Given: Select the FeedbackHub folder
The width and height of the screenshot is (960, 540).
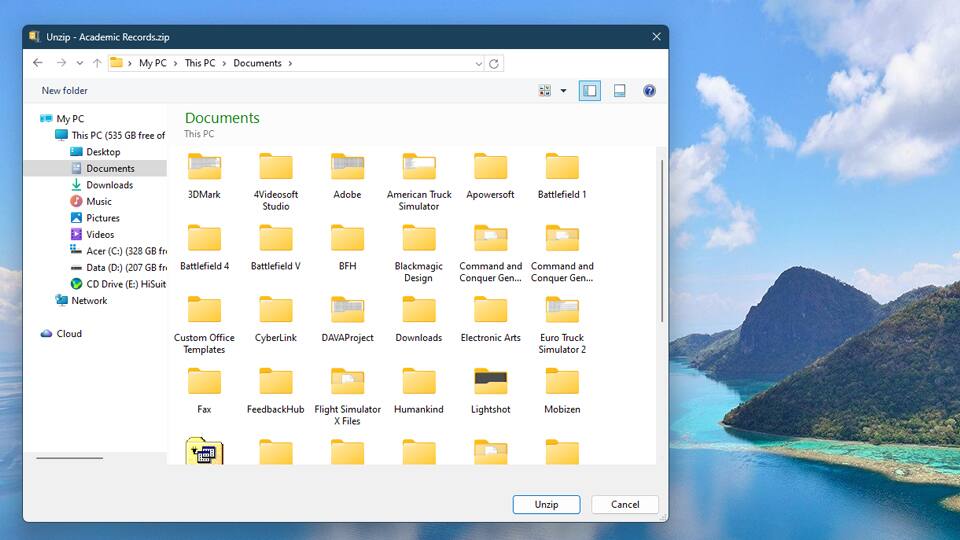Looking at the screenshot, I should click(x=276, y=391).
